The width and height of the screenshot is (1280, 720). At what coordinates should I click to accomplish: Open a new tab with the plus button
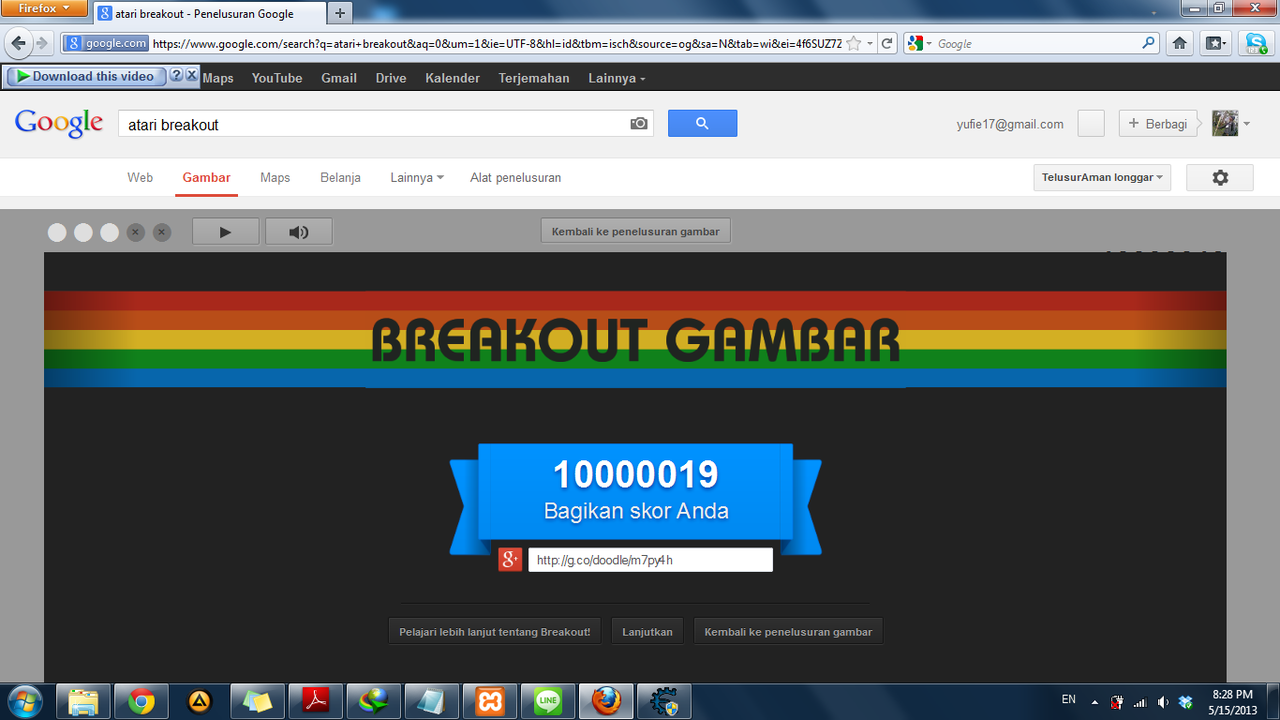[340, 13]
